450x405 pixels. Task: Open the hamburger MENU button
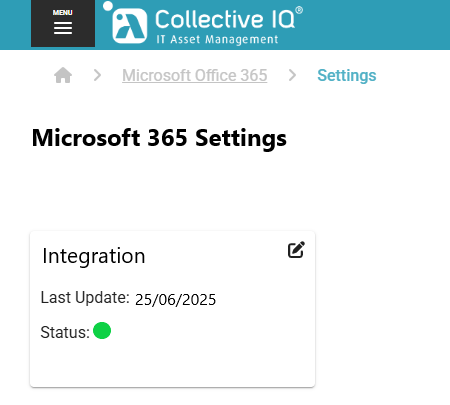[63, 23]
